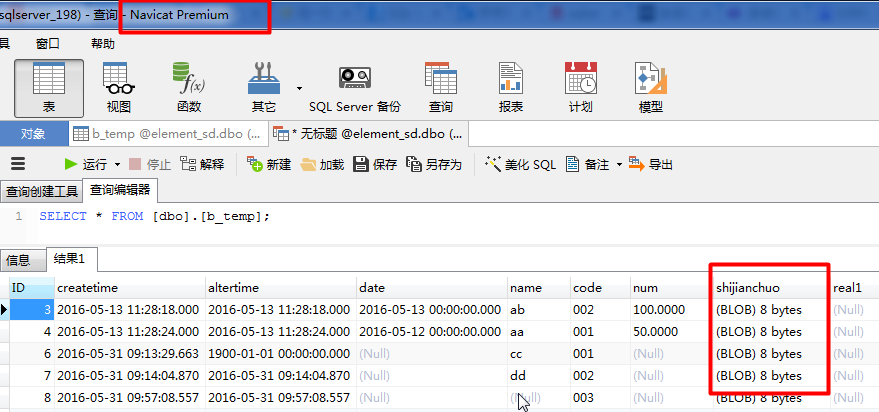Image resolution: width=879 pixels, height=412 pixels.
Task: Switch to the 查询创建工具 tab
Action: 41,191
